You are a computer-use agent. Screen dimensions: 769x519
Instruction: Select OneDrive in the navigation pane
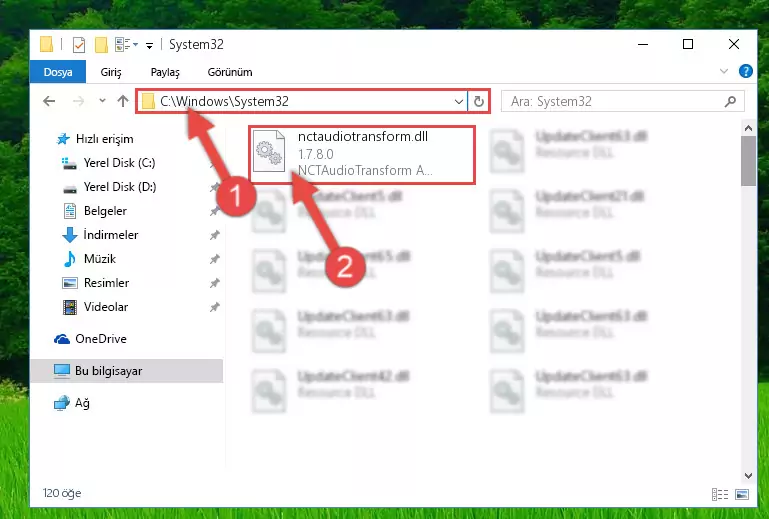coord(91,339)
